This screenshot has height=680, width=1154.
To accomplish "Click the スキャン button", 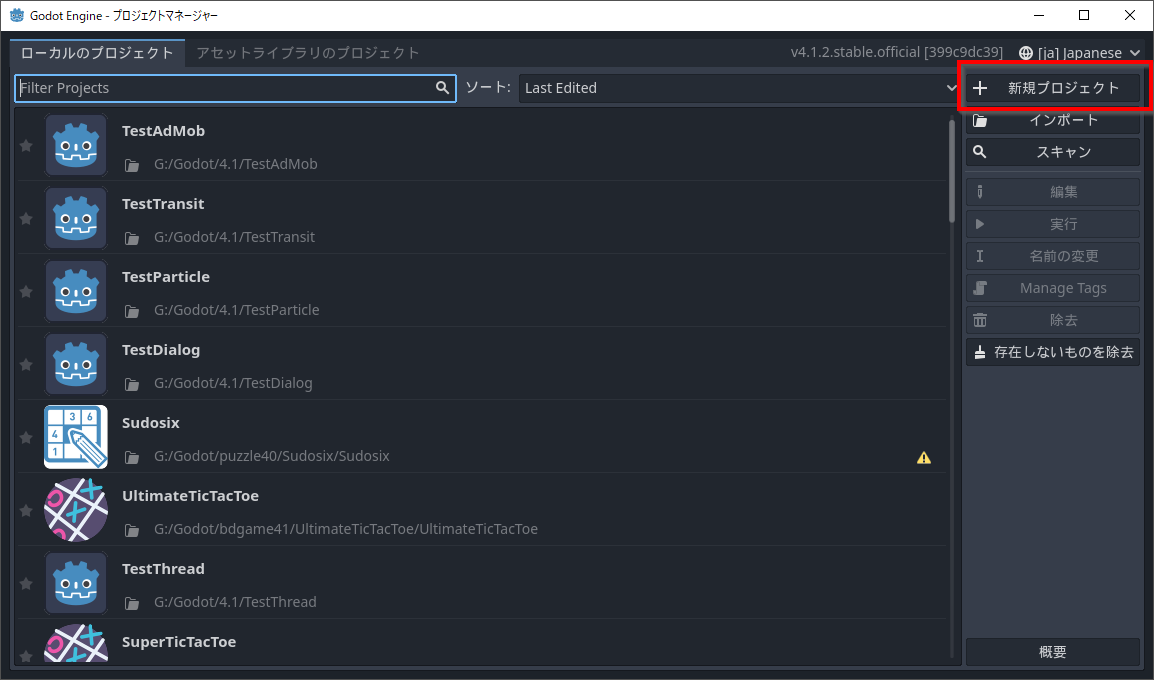I will coord(1053,152).
